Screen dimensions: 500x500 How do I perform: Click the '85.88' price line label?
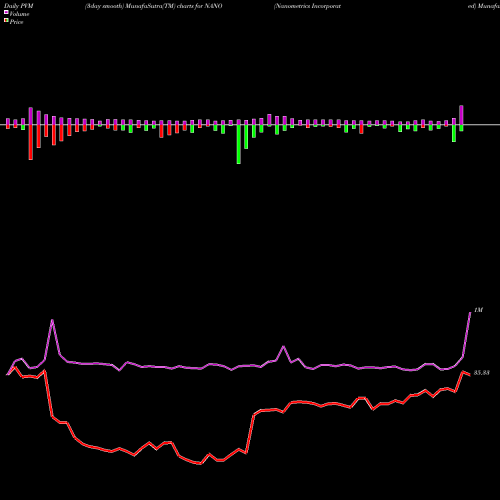[482, 373]
